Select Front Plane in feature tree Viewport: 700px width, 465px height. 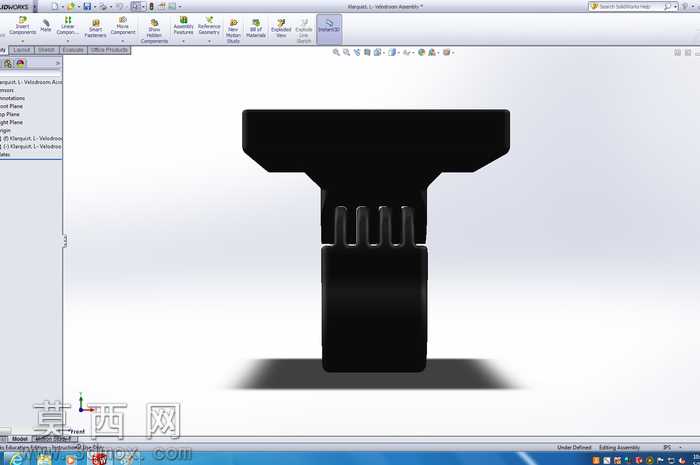click(11, 106)
